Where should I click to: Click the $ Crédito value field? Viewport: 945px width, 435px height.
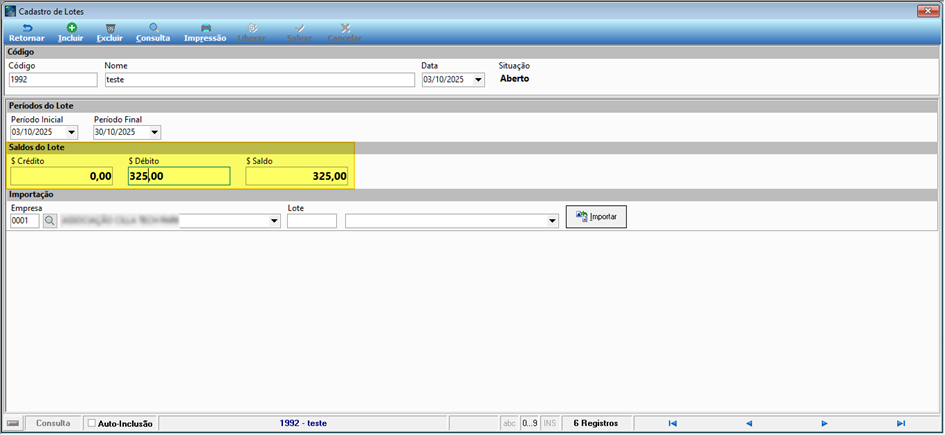pyautogui.click(x=61, y=177)
